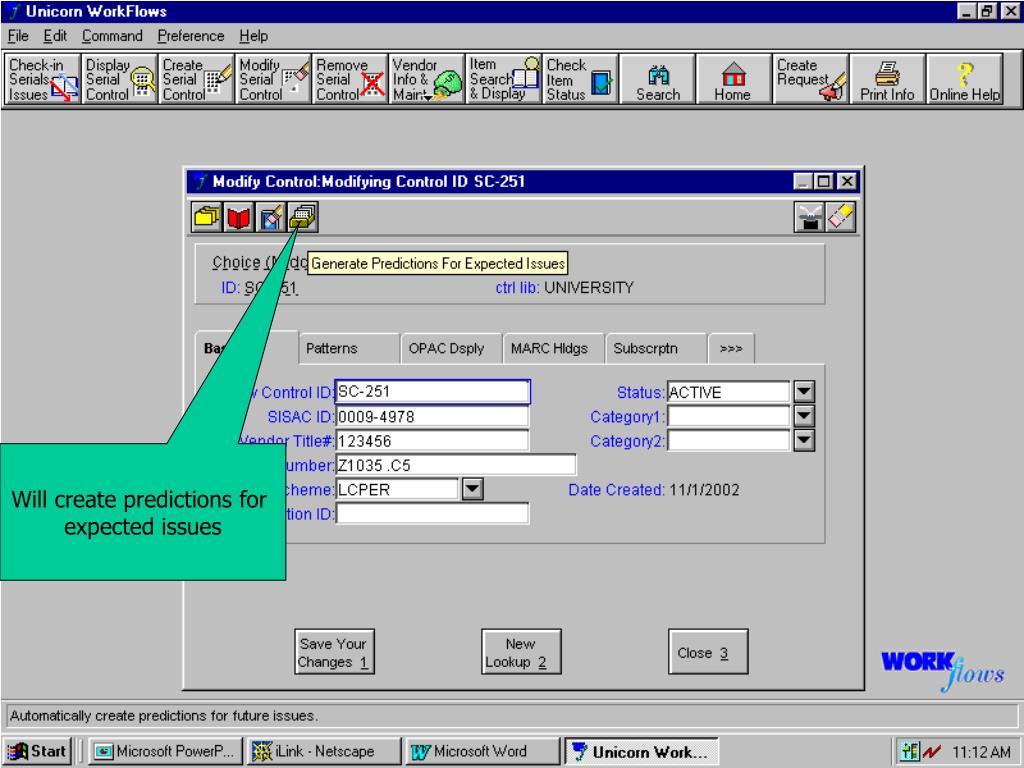Click the Control ID field SC-251

point(432,392)
